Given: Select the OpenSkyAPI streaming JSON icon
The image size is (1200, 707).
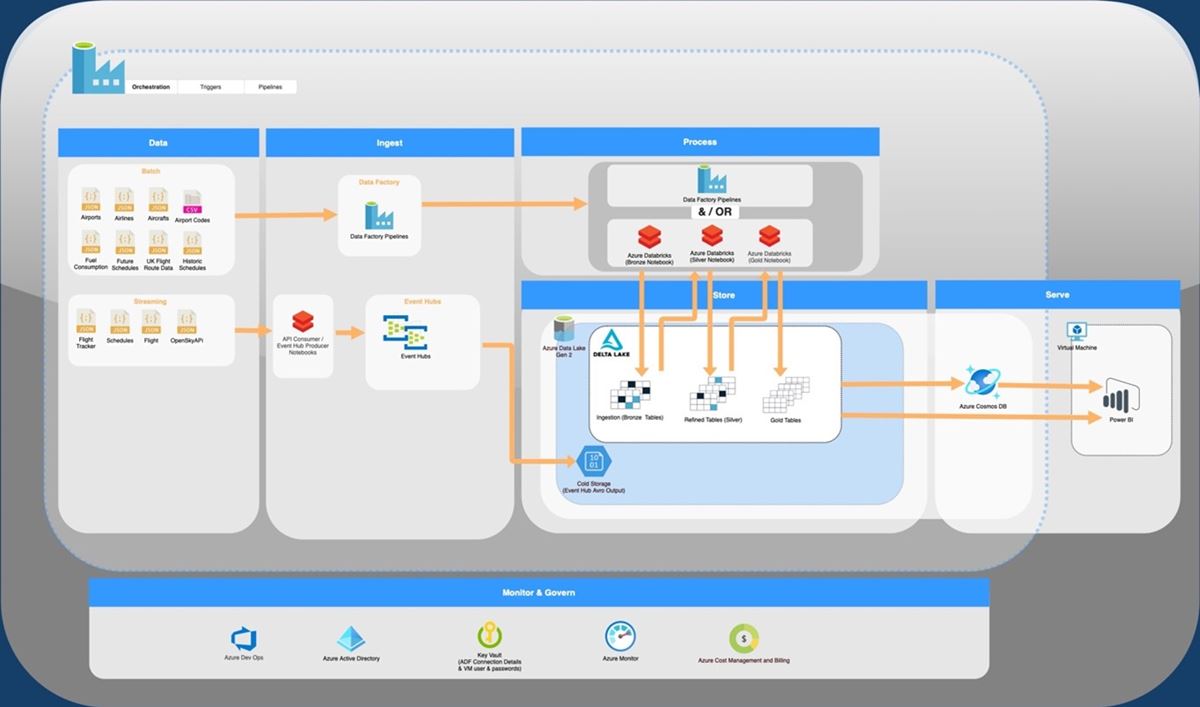Looking at the screenshot, I should click(186, 322).
